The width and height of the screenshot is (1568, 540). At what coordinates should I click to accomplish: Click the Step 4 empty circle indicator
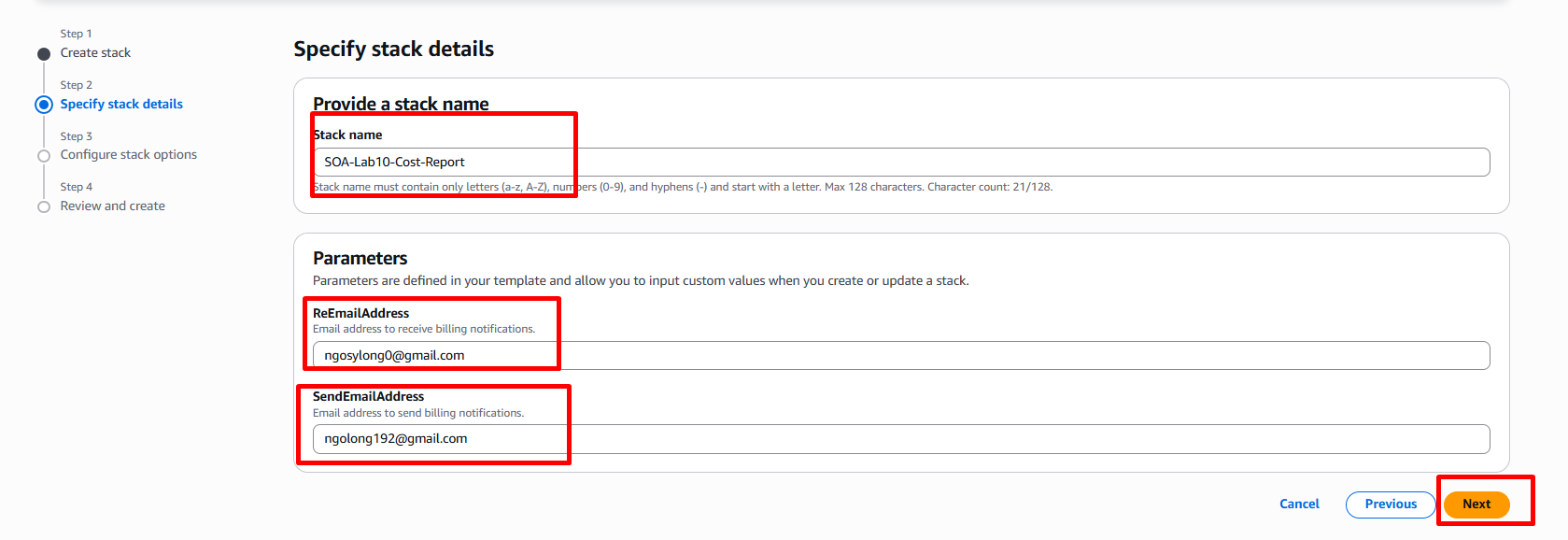tap(44, 206)
